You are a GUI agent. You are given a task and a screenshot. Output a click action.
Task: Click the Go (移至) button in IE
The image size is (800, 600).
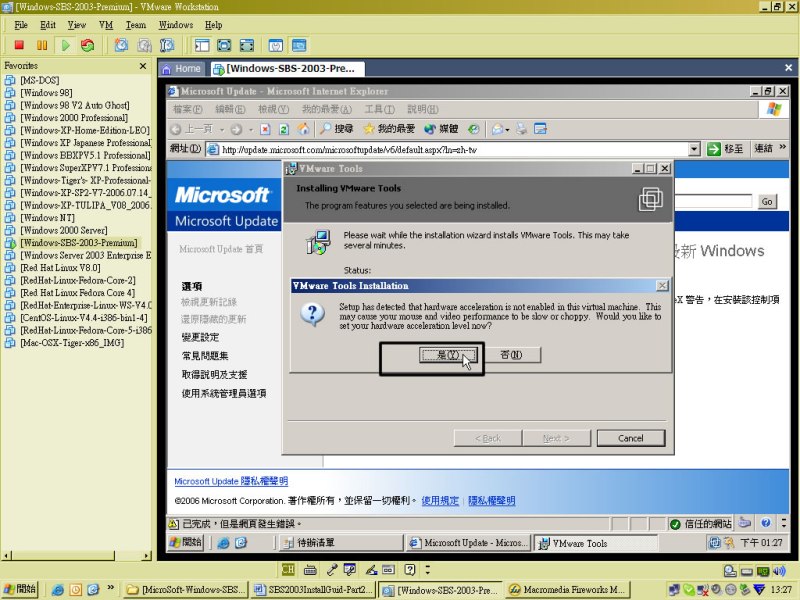pos(725,149)
